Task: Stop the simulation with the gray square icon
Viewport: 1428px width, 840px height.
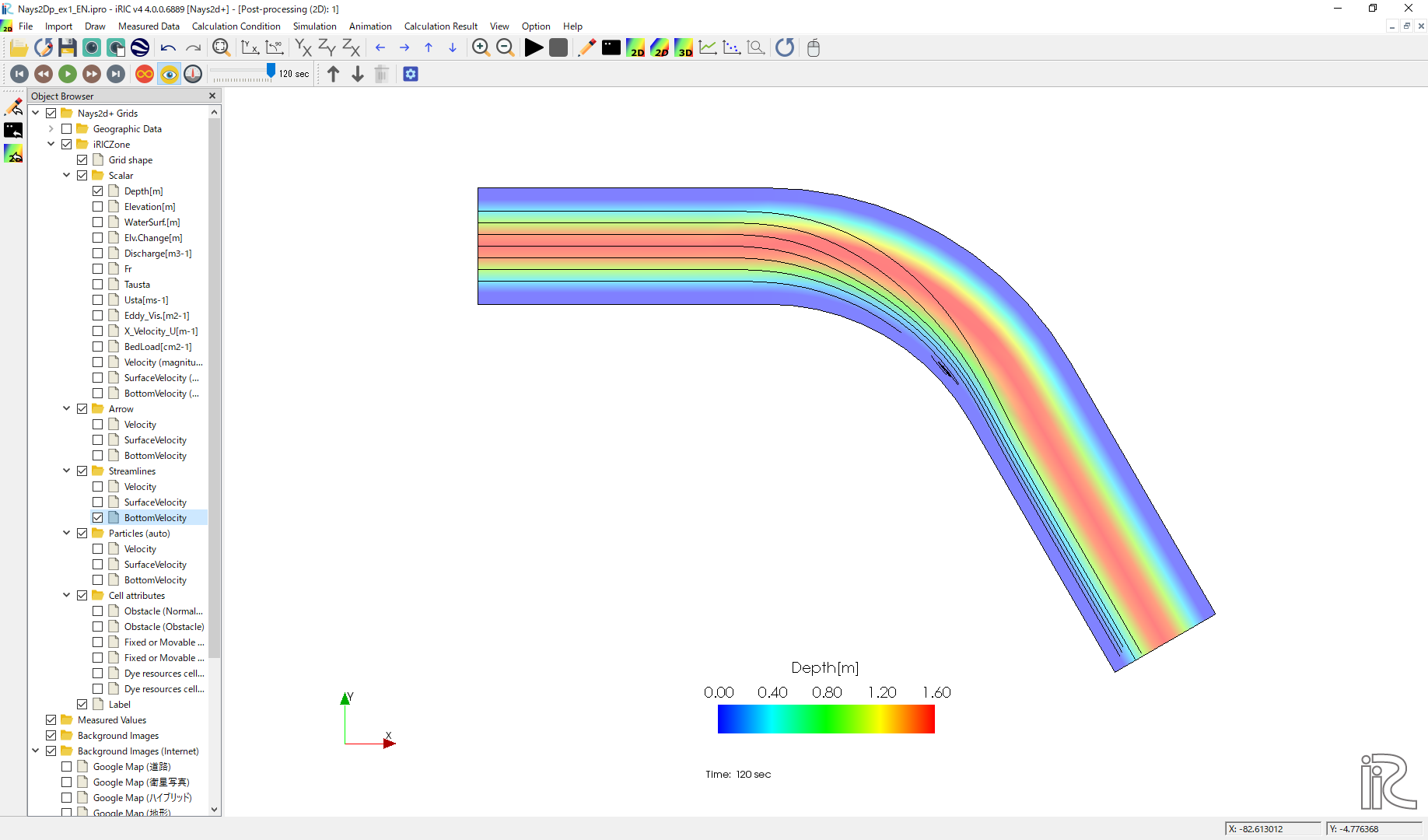Action: 558,47
